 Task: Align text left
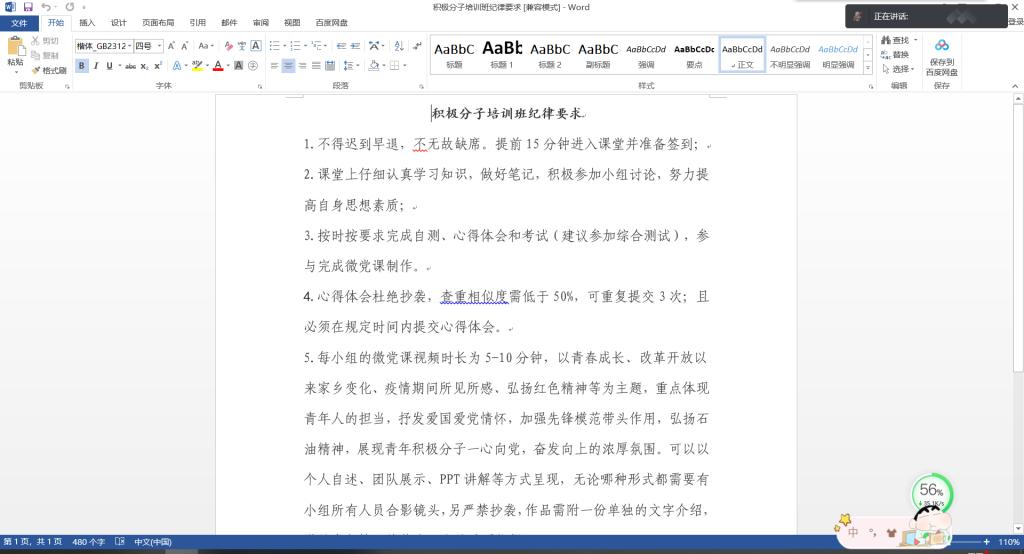coord(274,66)
